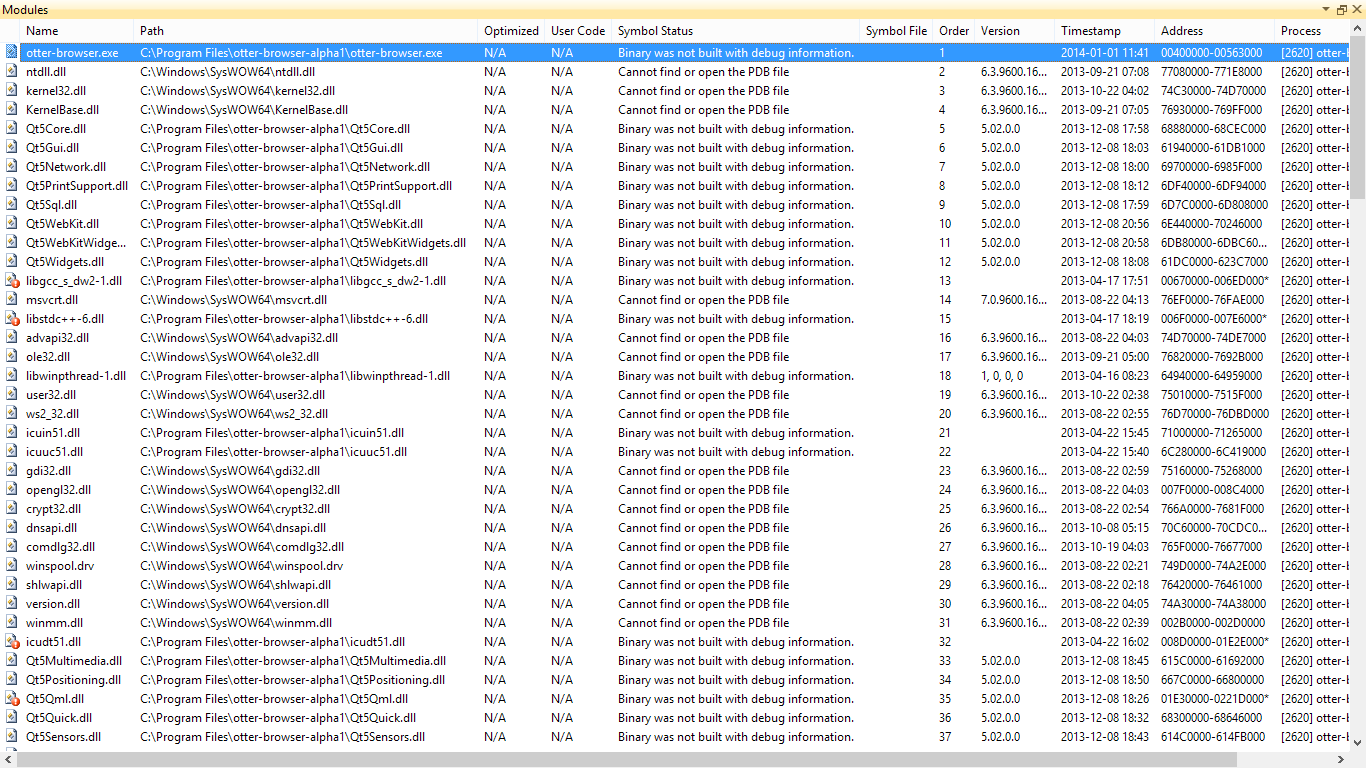
Task: Click the kernel32.dll module icon
Action: pyautogui.click(x=12, y=91)
